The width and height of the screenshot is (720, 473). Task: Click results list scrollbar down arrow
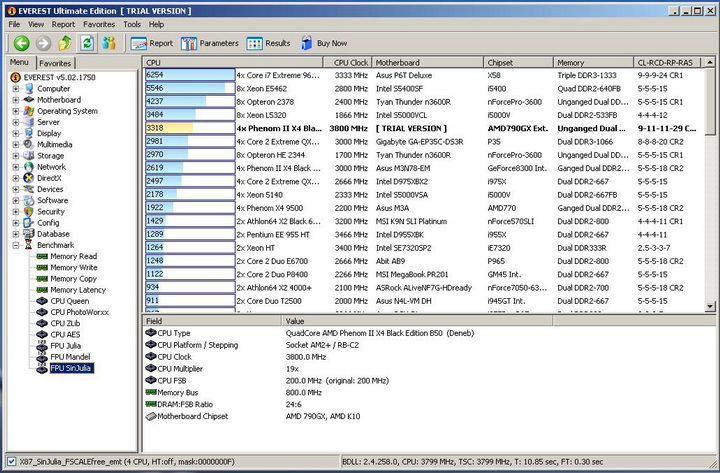(x=710, y=306)
